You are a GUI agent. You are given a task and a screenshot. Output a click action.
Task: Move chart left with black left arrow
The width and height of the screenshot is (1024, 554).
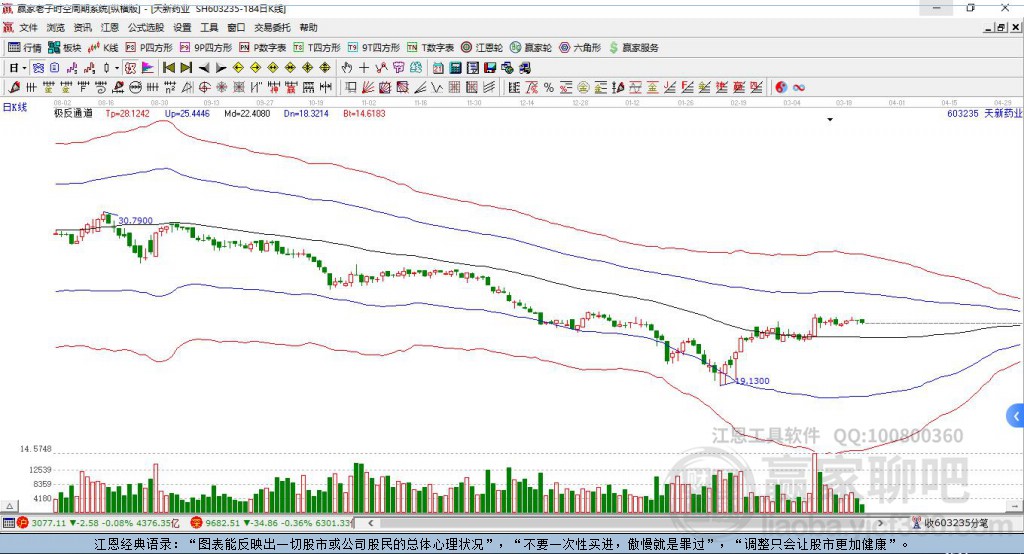point(204,67)
